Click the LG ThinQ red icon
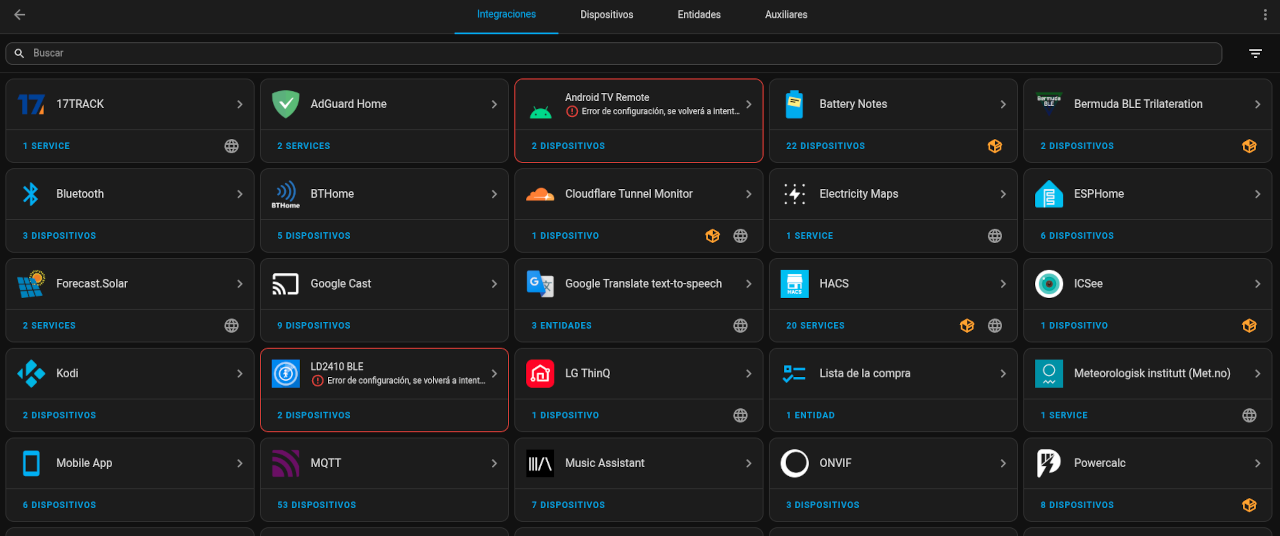The width and height of the screenshot is (1280, 536). click(x=540, y=374)
